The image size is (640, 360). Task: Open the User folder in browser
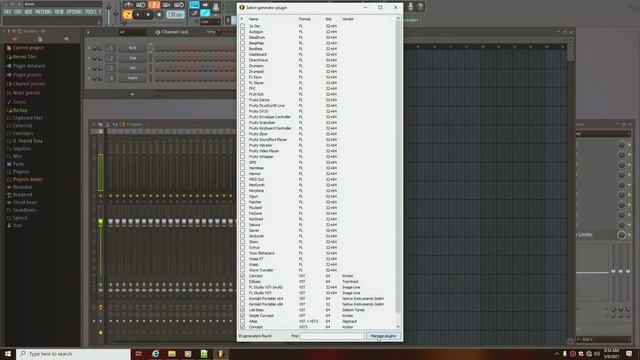[14, 225]
